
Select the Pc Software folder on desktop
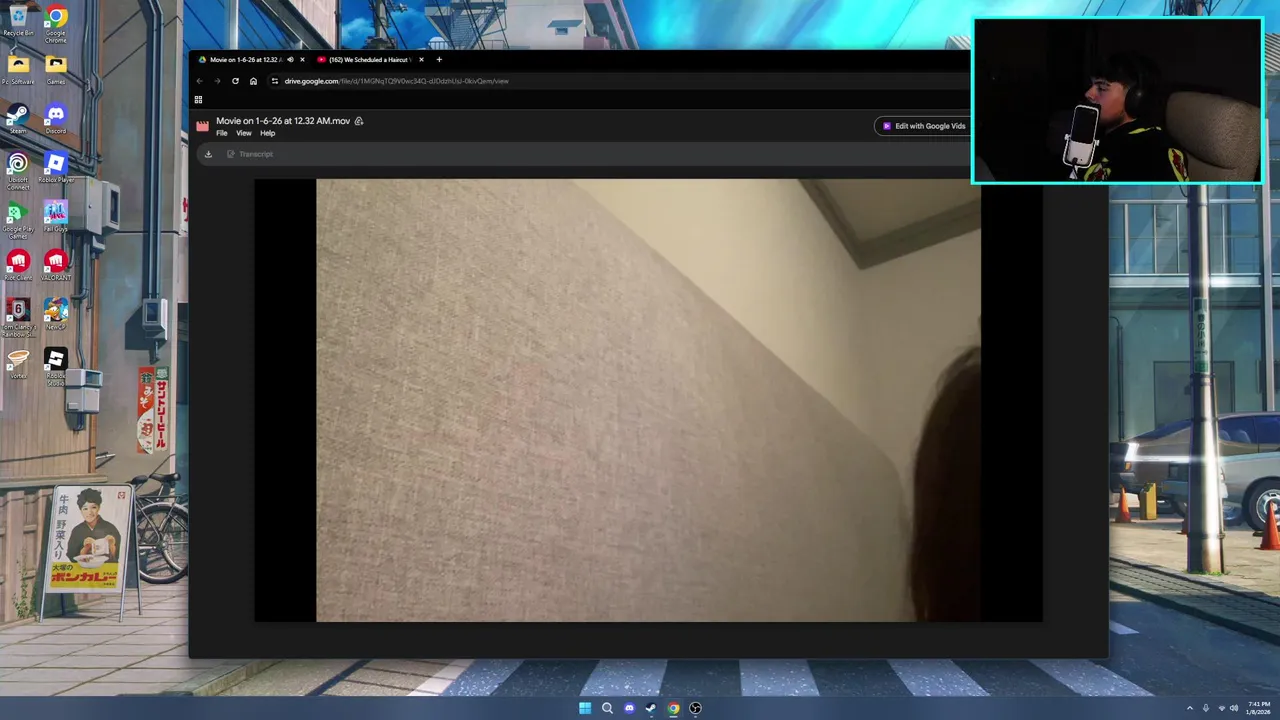click(x=18, y=70)
